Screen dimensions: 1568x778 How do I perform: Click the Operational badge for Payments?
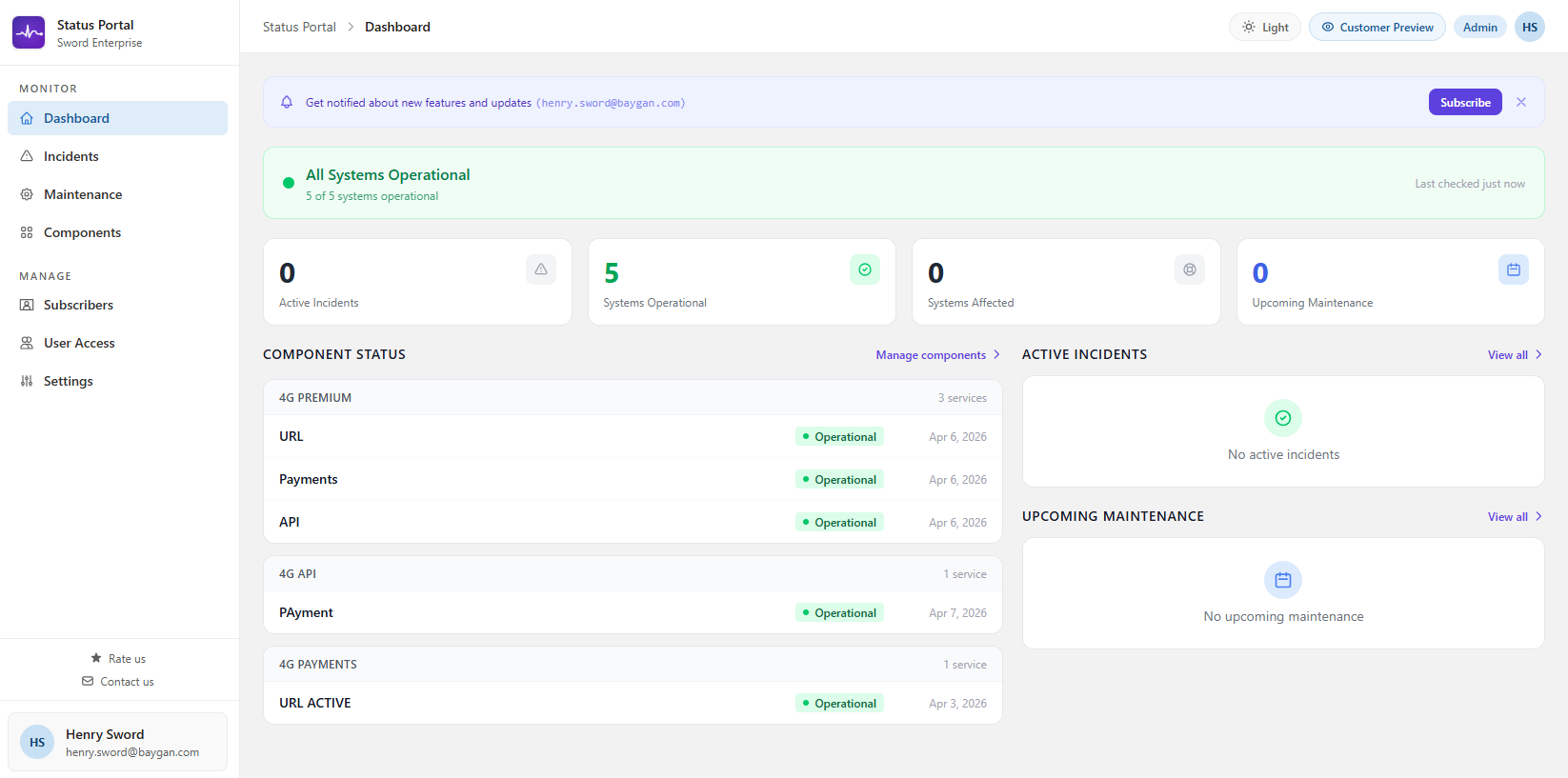839,479
